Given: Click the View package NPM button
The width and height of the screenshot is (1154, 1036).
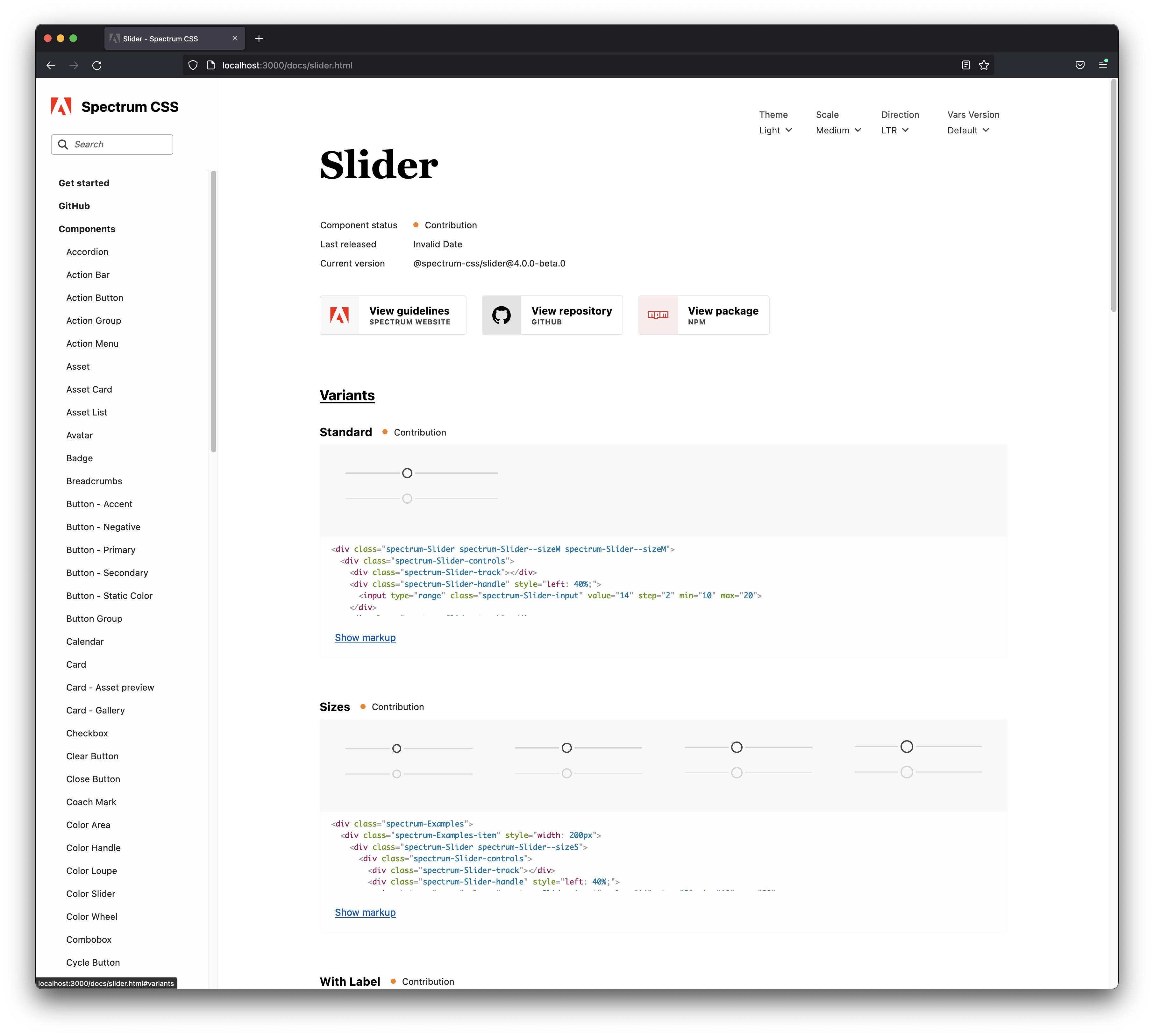Looking at the screenshot, I should pyautogui.click(x=703, y=316).
